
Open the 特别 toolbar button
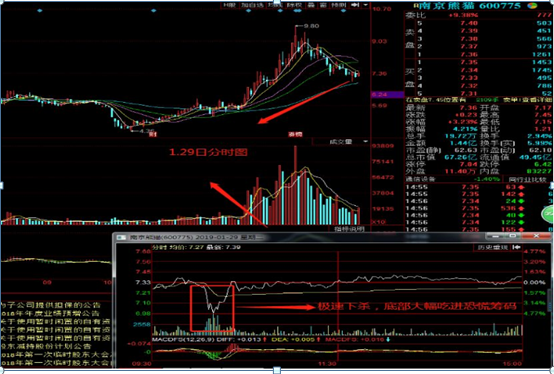point(339,5)
